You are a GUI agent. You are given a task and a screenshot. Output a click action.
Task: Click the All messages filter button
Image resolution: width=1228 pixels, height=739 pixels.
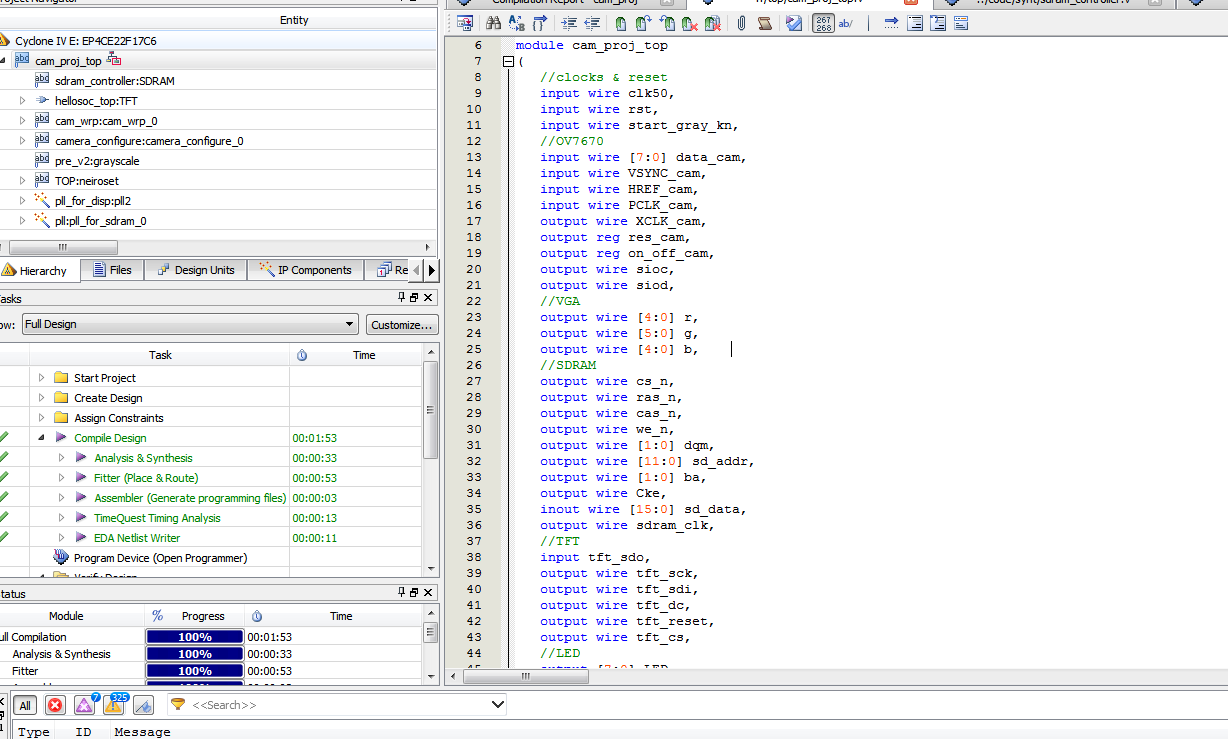pyautogui.click(x=25, y=705)
